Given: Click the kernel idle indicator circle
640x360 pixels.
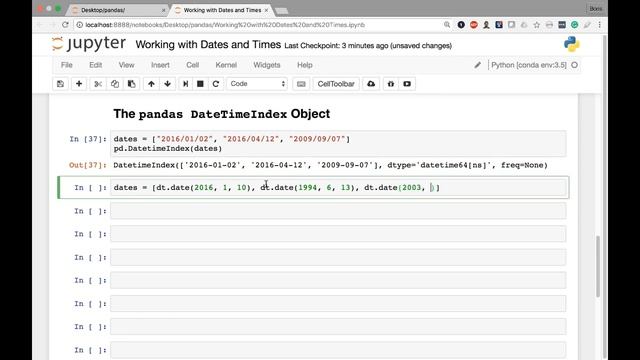Looking at the screenshot, I should pos(574,65).
